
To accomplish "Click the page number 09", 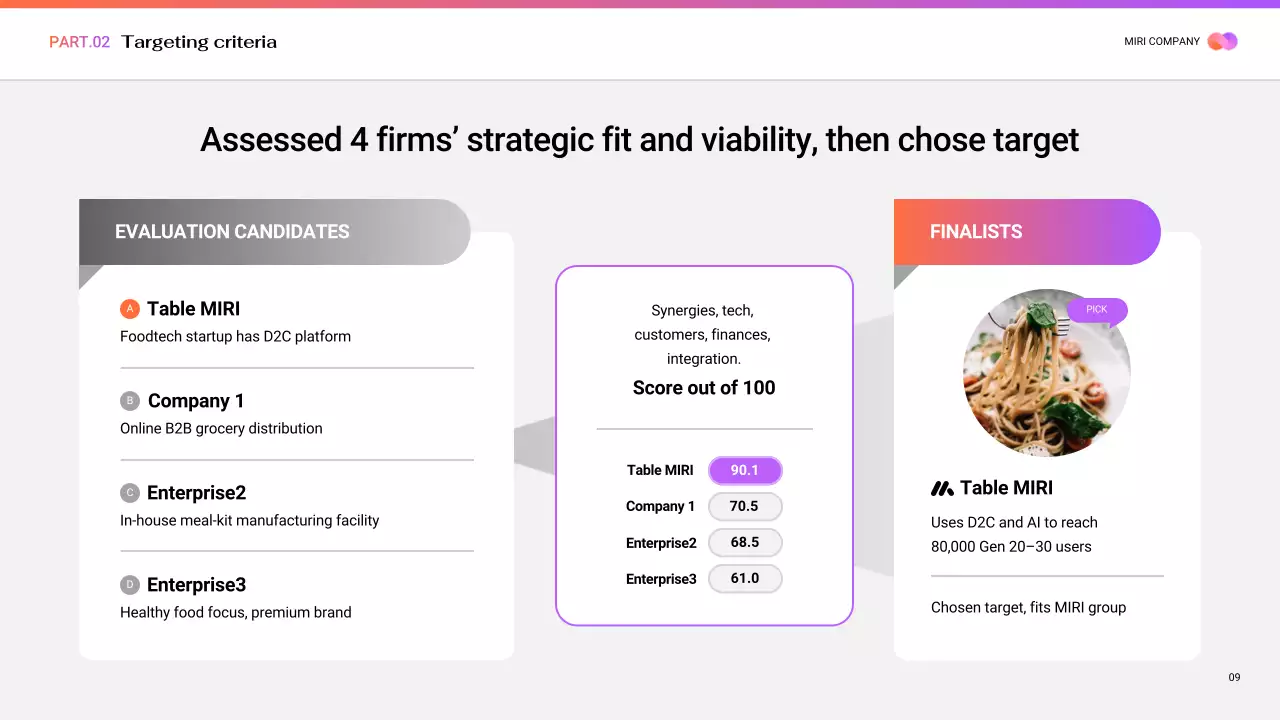I will 1234,678.
